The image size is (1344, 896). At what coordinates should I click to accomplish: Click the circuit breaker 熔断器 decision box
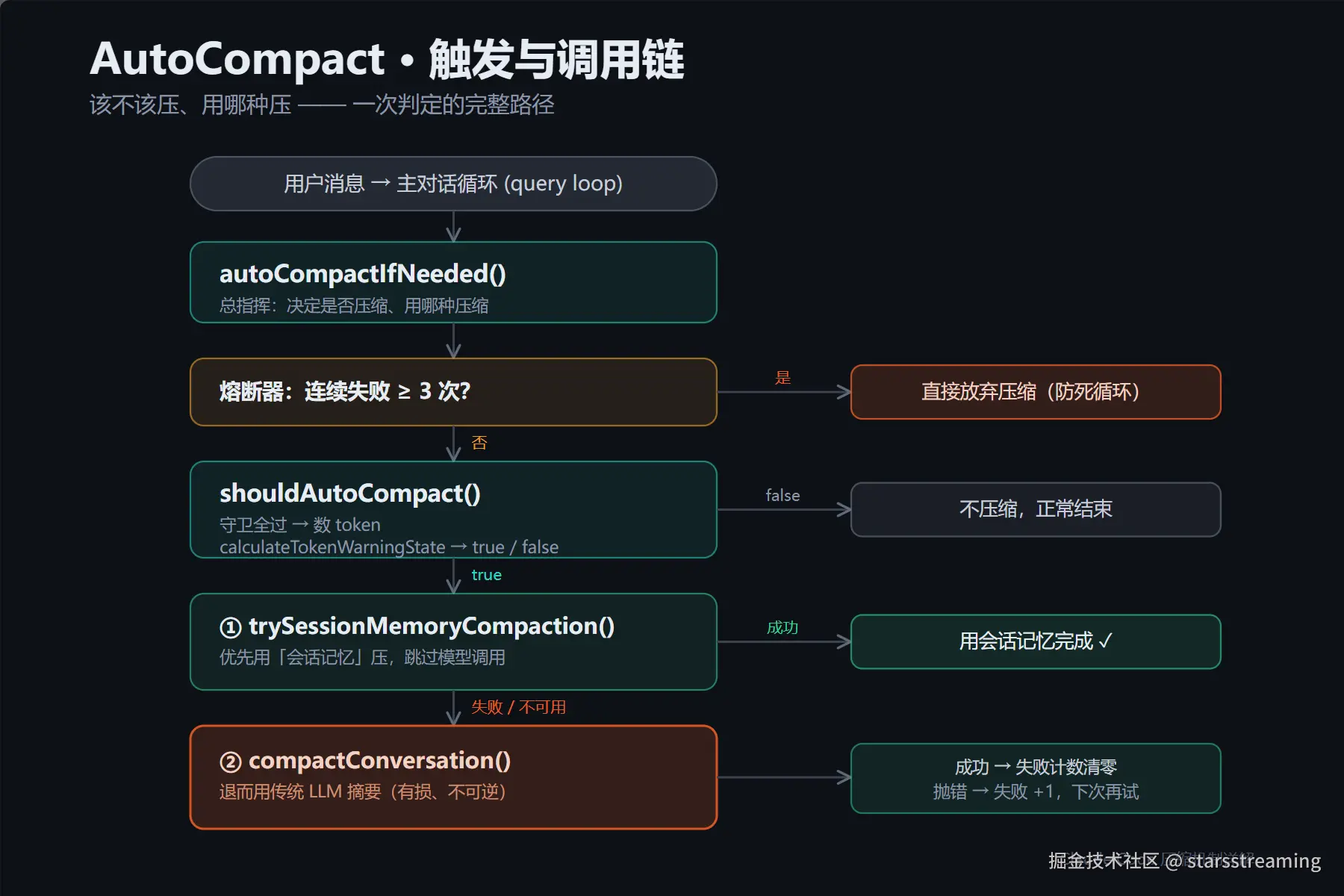pyautogui.click(x=453, y=392)
